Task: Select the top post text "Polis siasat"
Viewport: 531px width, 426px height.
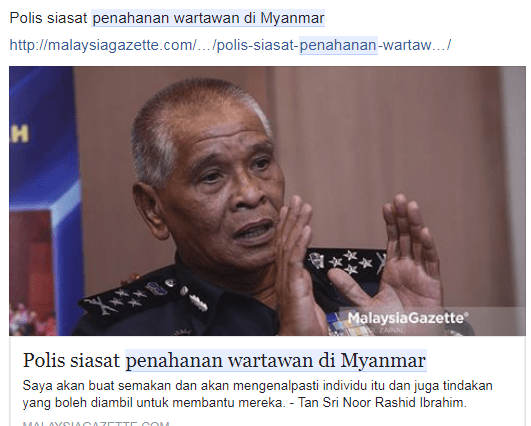Action: (48, 18)
